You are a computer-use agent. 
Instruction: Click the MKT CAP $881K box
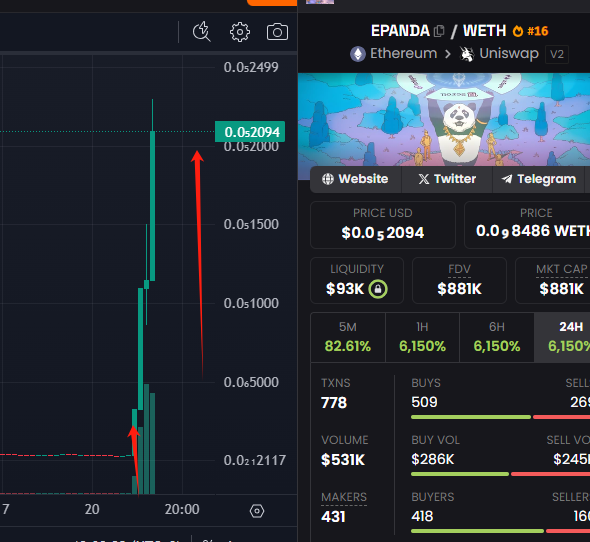[553, 280]
